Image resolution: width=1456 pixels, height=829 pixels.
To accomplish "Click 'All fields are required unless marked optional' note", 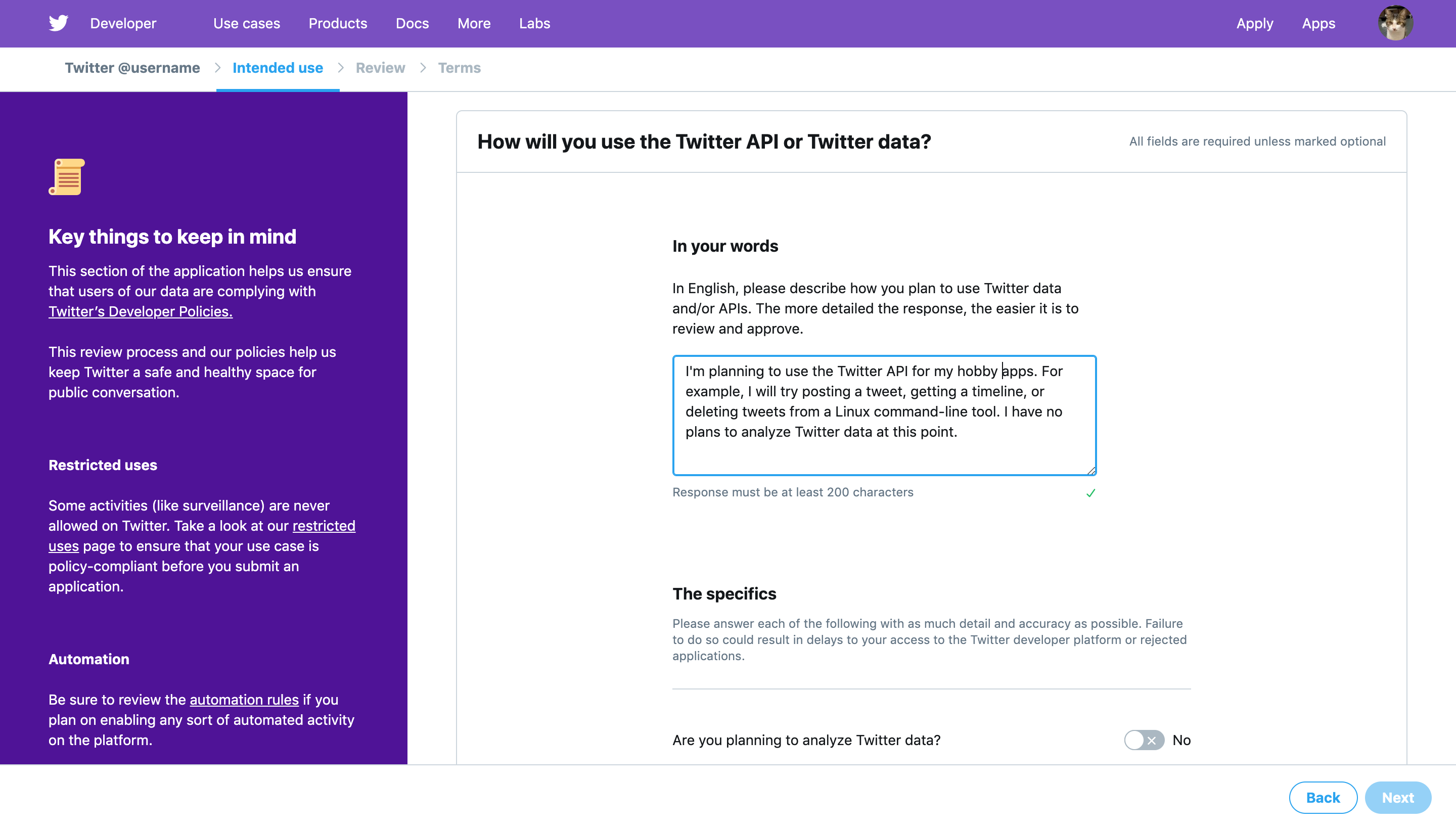I will pyautogui.click(x=1257, y=141).
